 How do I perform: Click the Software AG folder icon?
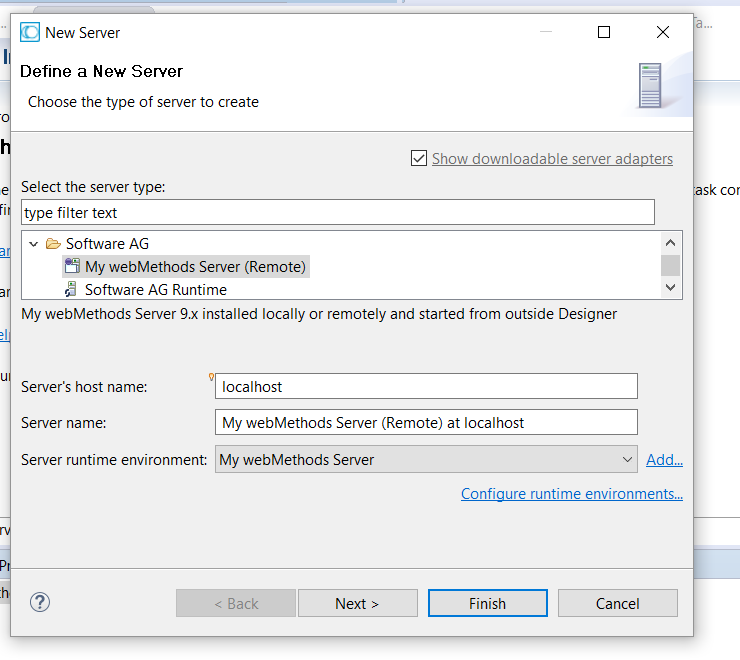53,244
